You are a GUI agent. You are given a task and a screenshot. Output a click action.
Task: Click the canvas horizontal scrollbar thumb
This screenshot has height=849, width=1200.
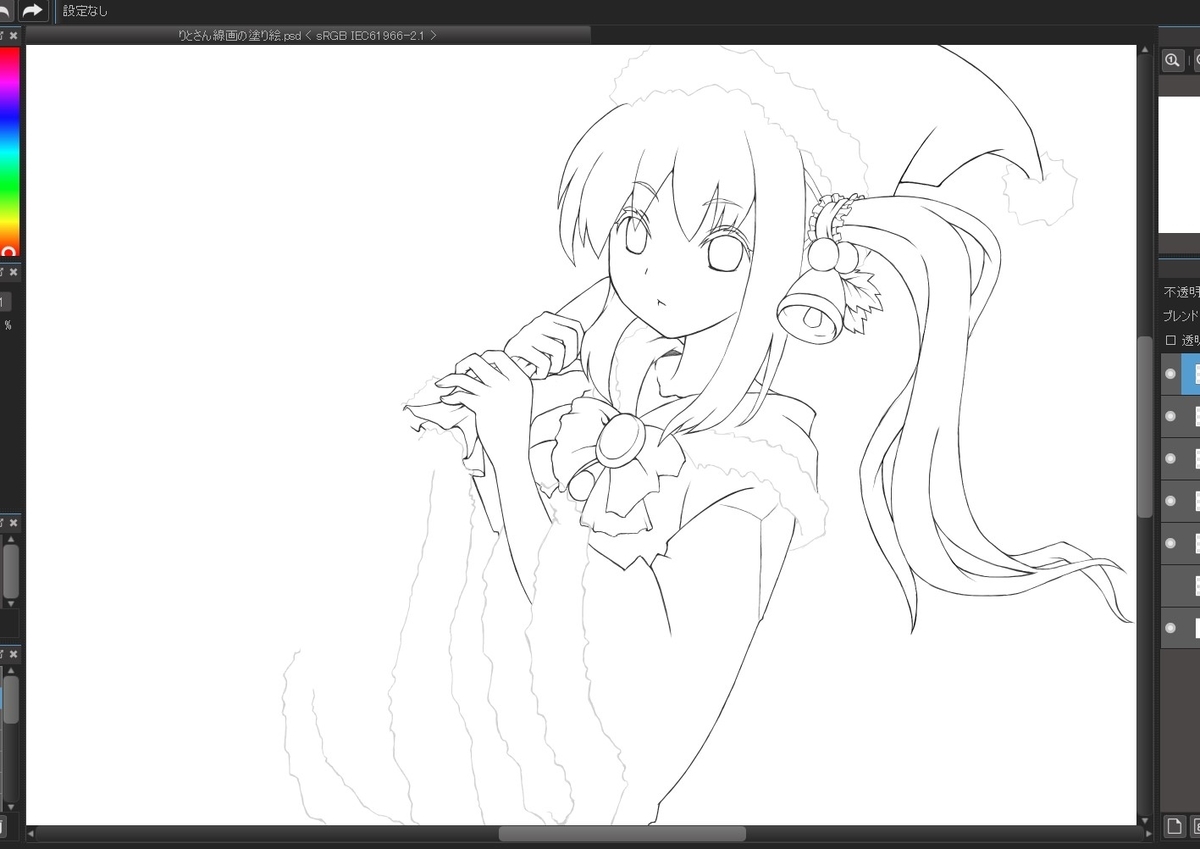pyautogui.click(x=622, y=833)
